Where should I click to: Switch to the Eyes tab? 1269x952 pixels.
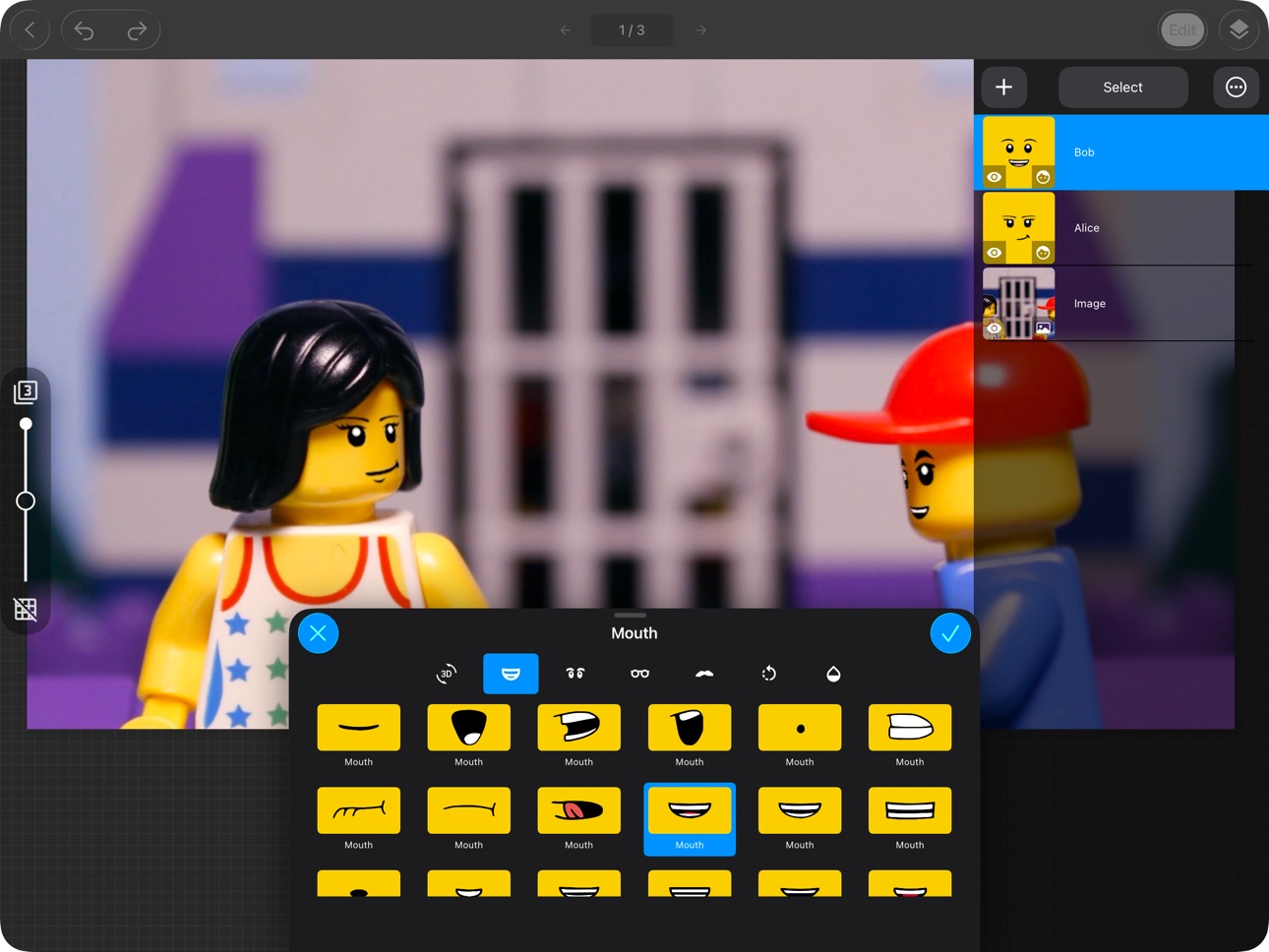coord(575,674)
